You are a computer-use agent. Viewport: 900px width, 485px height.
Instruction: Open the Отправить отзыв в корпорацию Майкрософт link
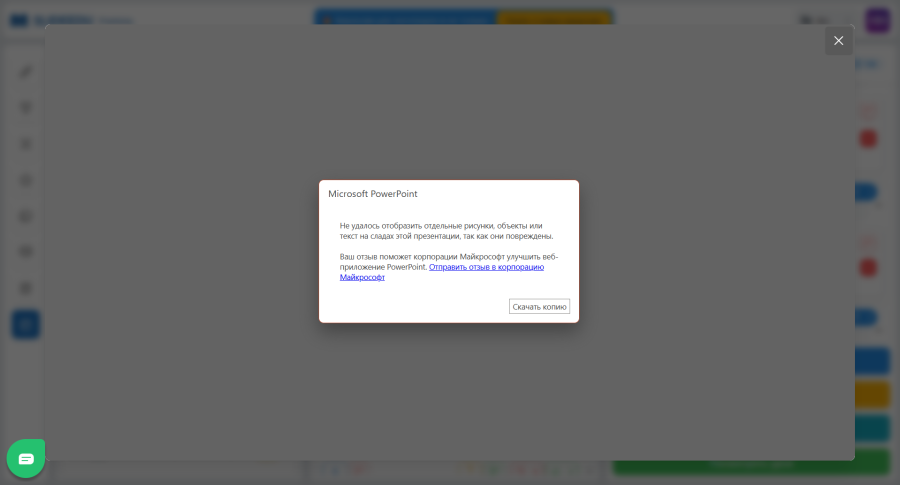tap(486, 267)
